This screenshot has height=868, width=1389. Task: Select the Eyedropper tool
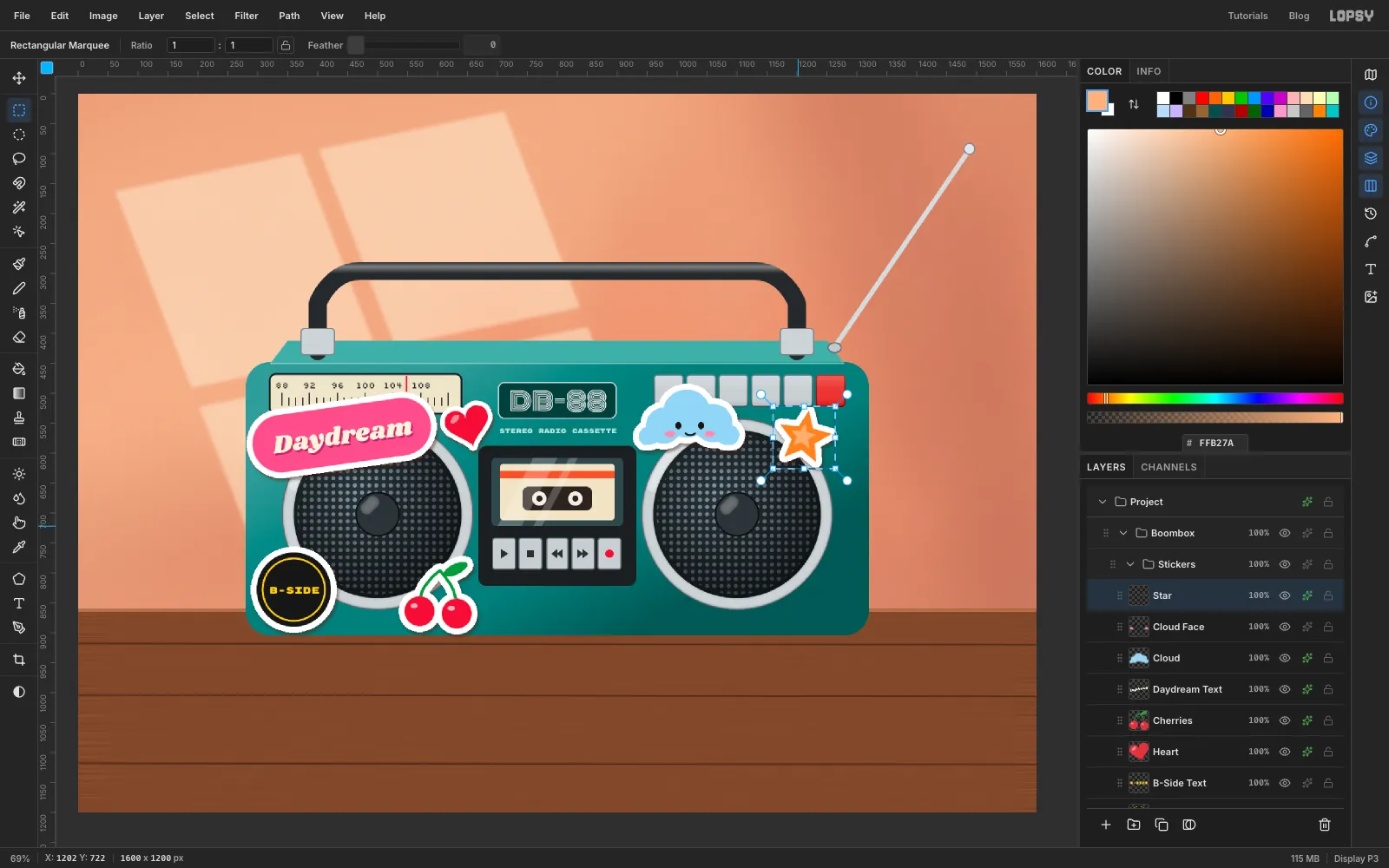coord(19,547)
